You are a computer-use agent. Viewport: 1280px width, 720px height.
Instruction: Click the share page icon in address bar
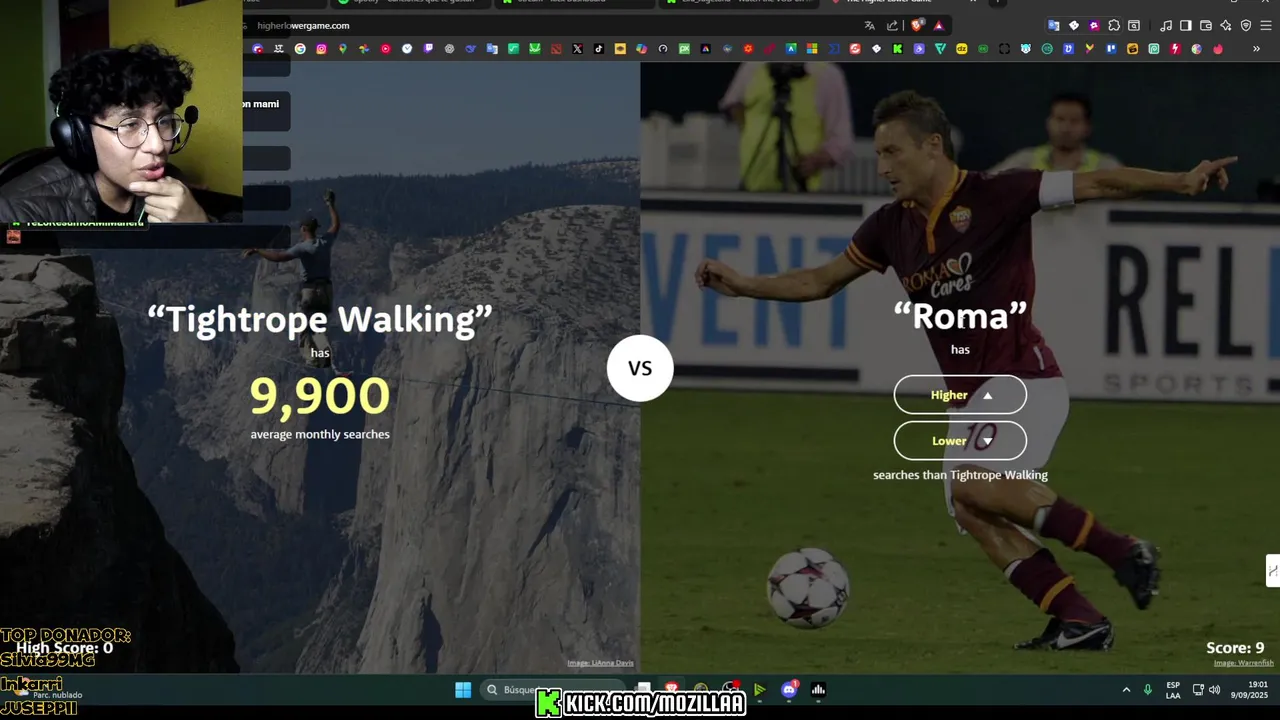tap(892, 26)
